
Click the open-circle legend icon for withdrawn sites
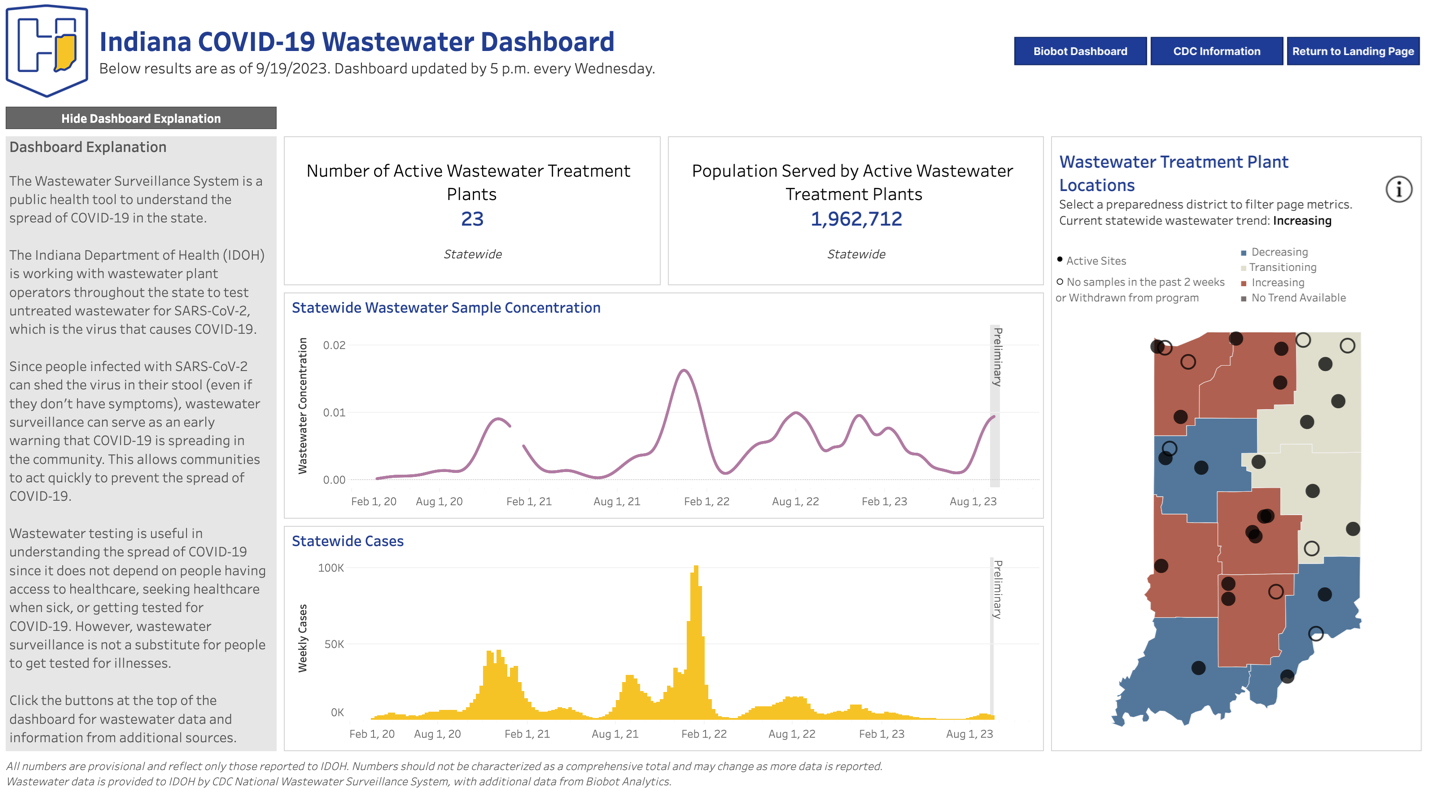click(x=1060, y=281)
